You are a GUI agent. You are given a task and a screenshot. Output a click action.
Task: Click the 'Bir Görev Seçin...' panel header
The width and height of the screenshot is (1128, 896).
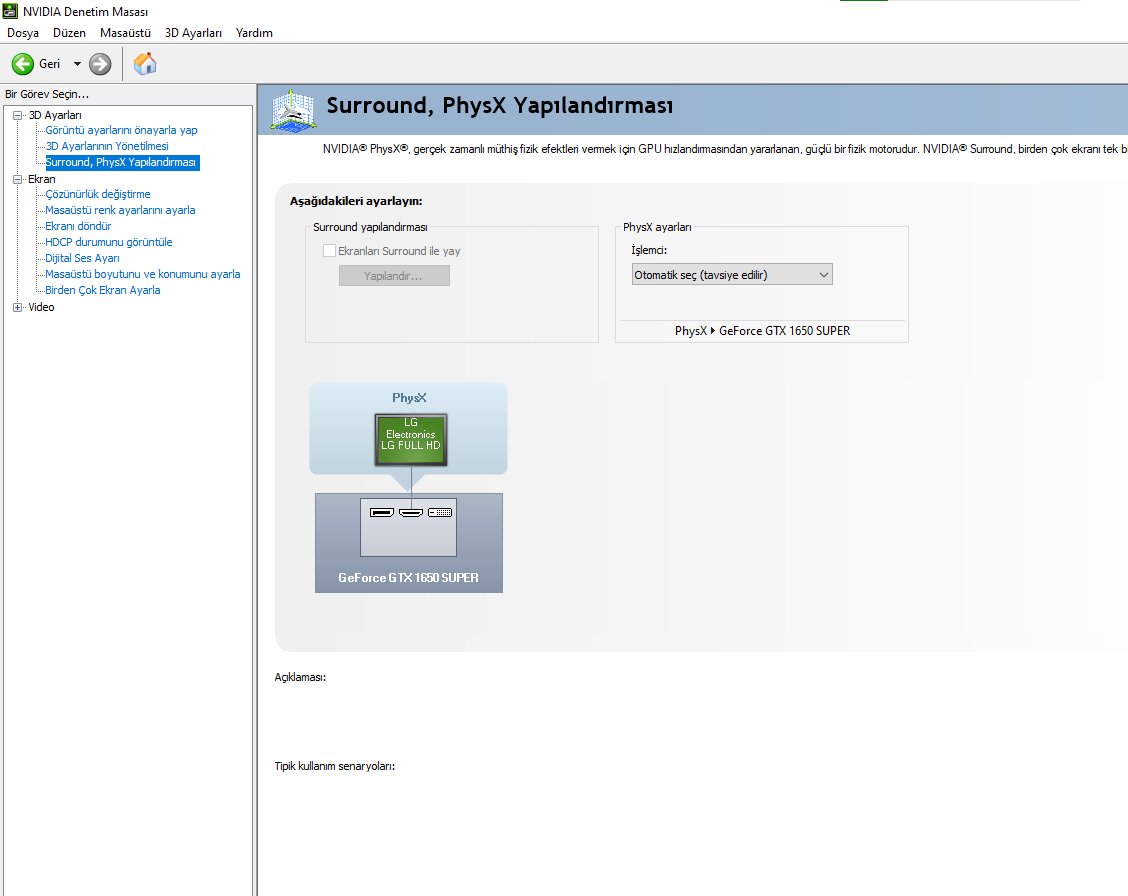pos(47,94)
